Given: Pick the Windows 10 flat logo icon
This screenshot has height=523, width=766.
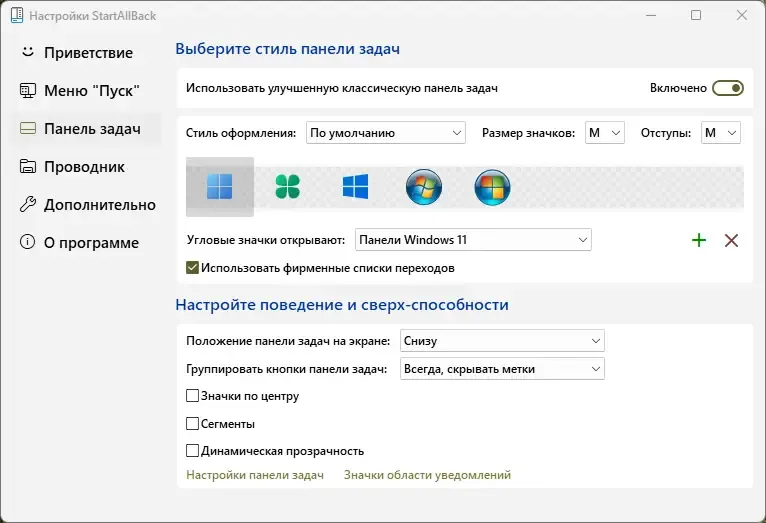Looking at the screenshot, I should click(x=356, y=187).
